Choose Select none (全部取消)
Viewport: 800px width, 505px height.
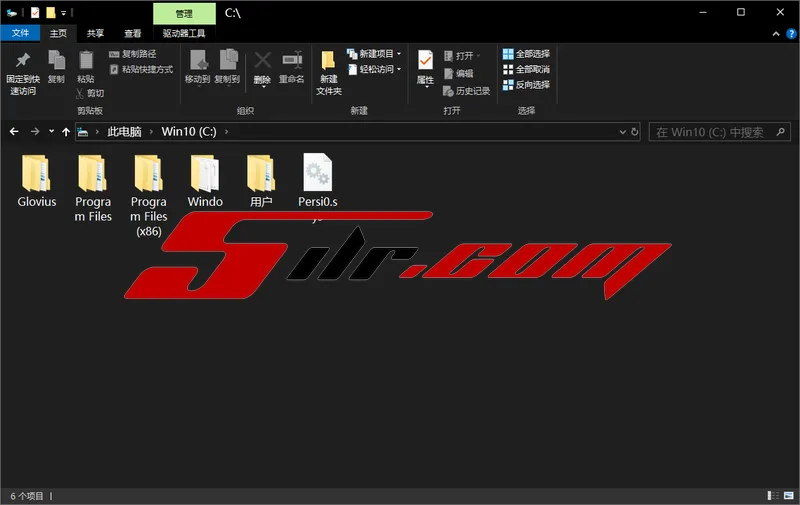[x=526, y=69]
